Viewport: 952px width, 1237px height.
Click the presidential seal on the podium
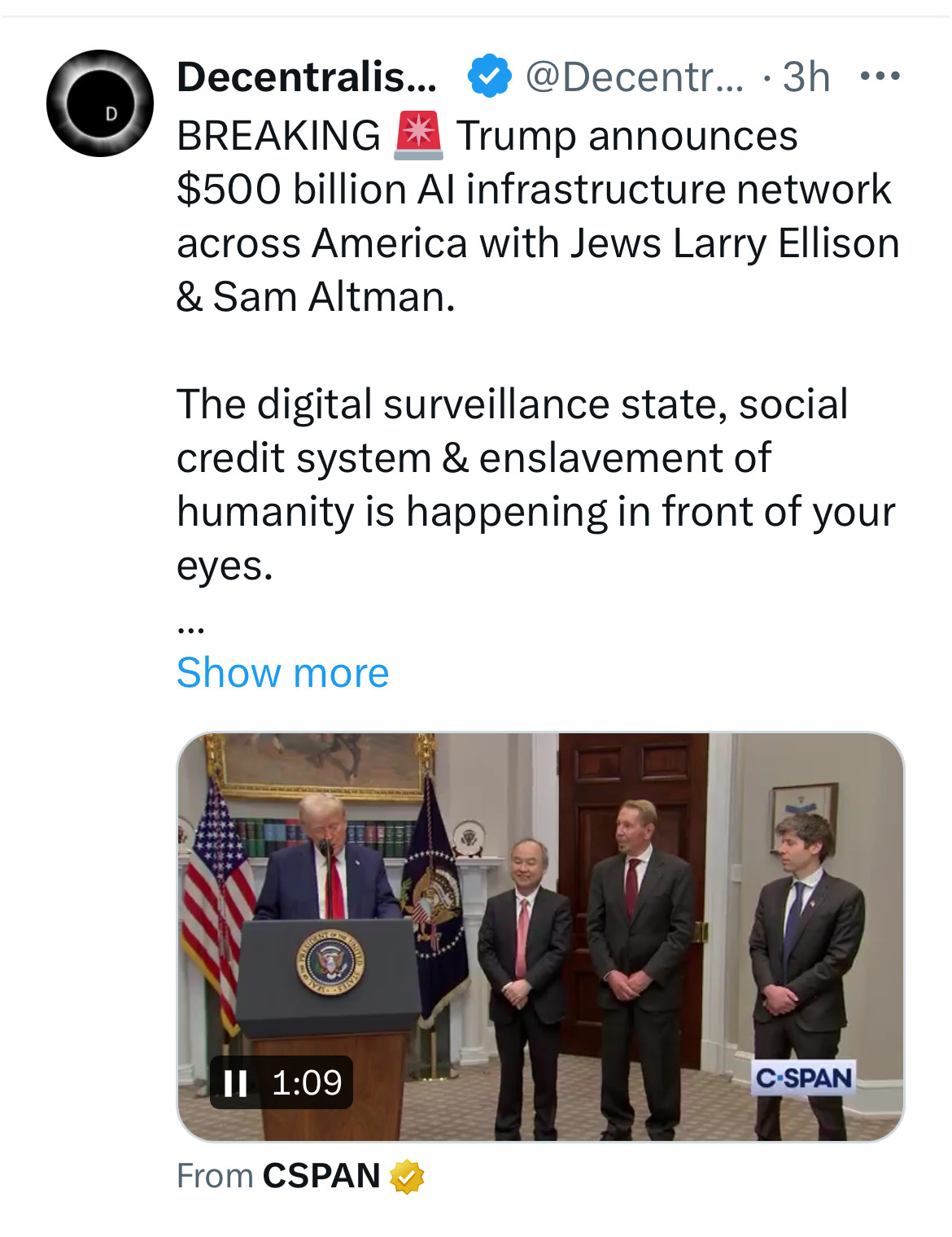pyautogui.click(x=330, y=963)
